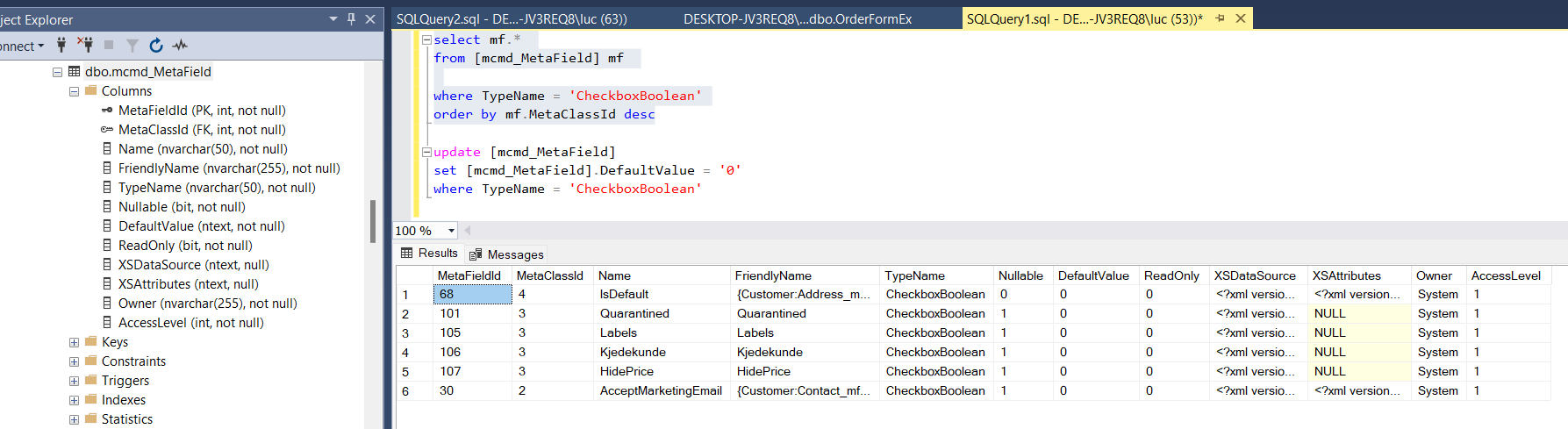Image resolution: width=1568 pixels, height=429 pixels.
Task: Expand the Indexes folder
Action: click(75, 400)
